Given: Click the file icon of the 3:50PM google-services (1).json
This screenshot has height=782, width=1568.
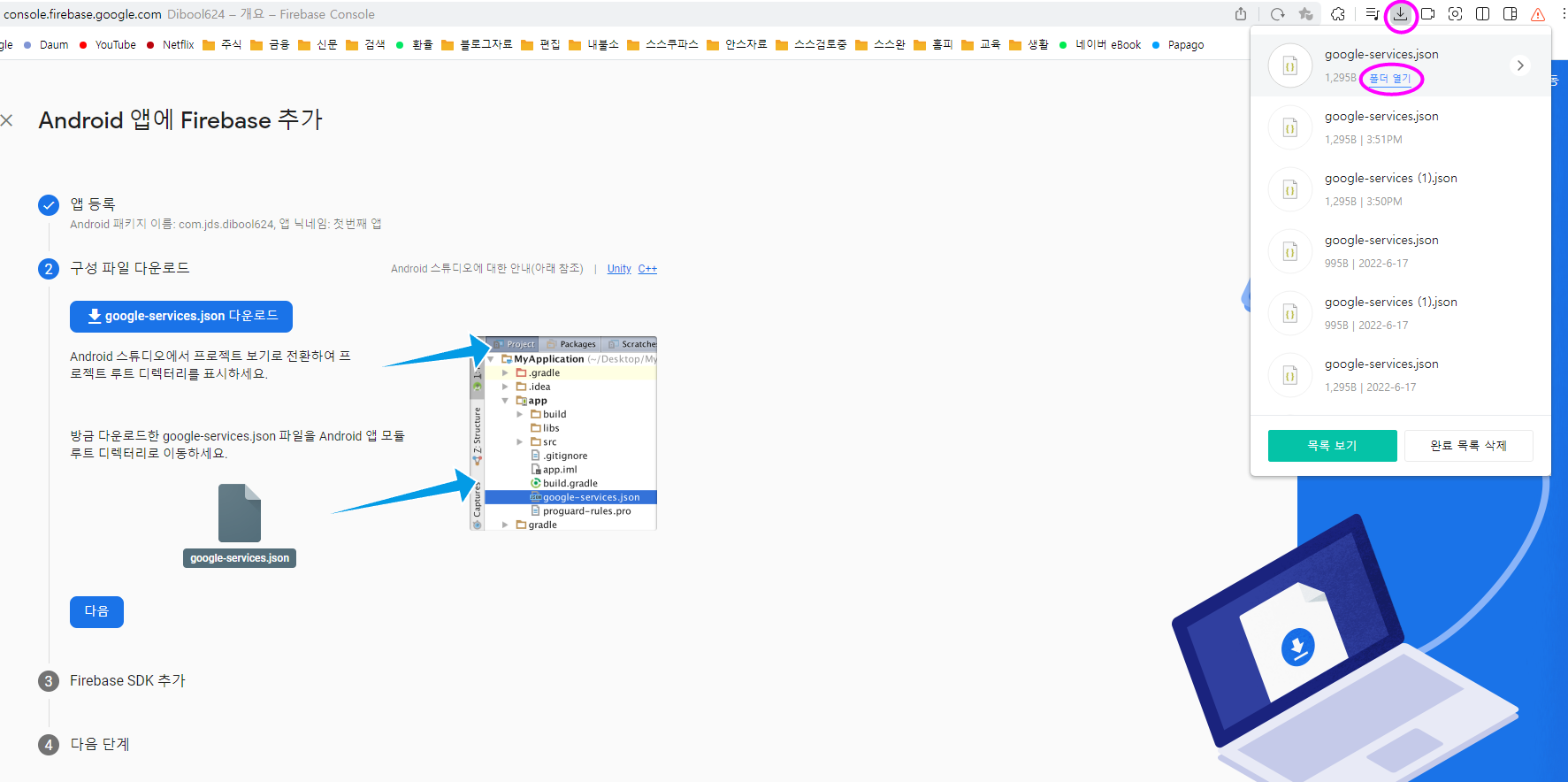Looking at the screenshot, I should click(1290, 189).
